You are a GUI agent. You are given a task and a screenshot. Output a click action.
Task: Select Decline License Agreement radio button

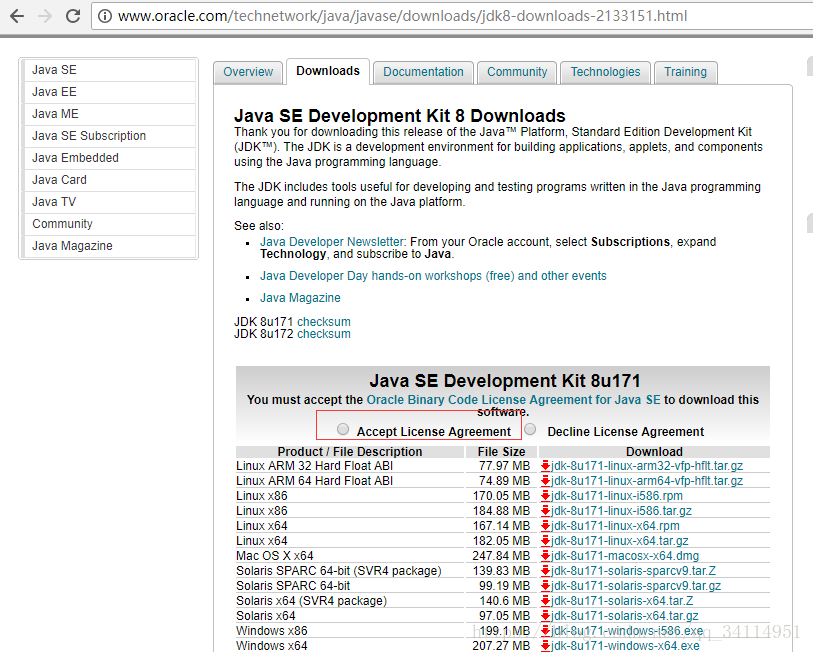click(530, 429)
